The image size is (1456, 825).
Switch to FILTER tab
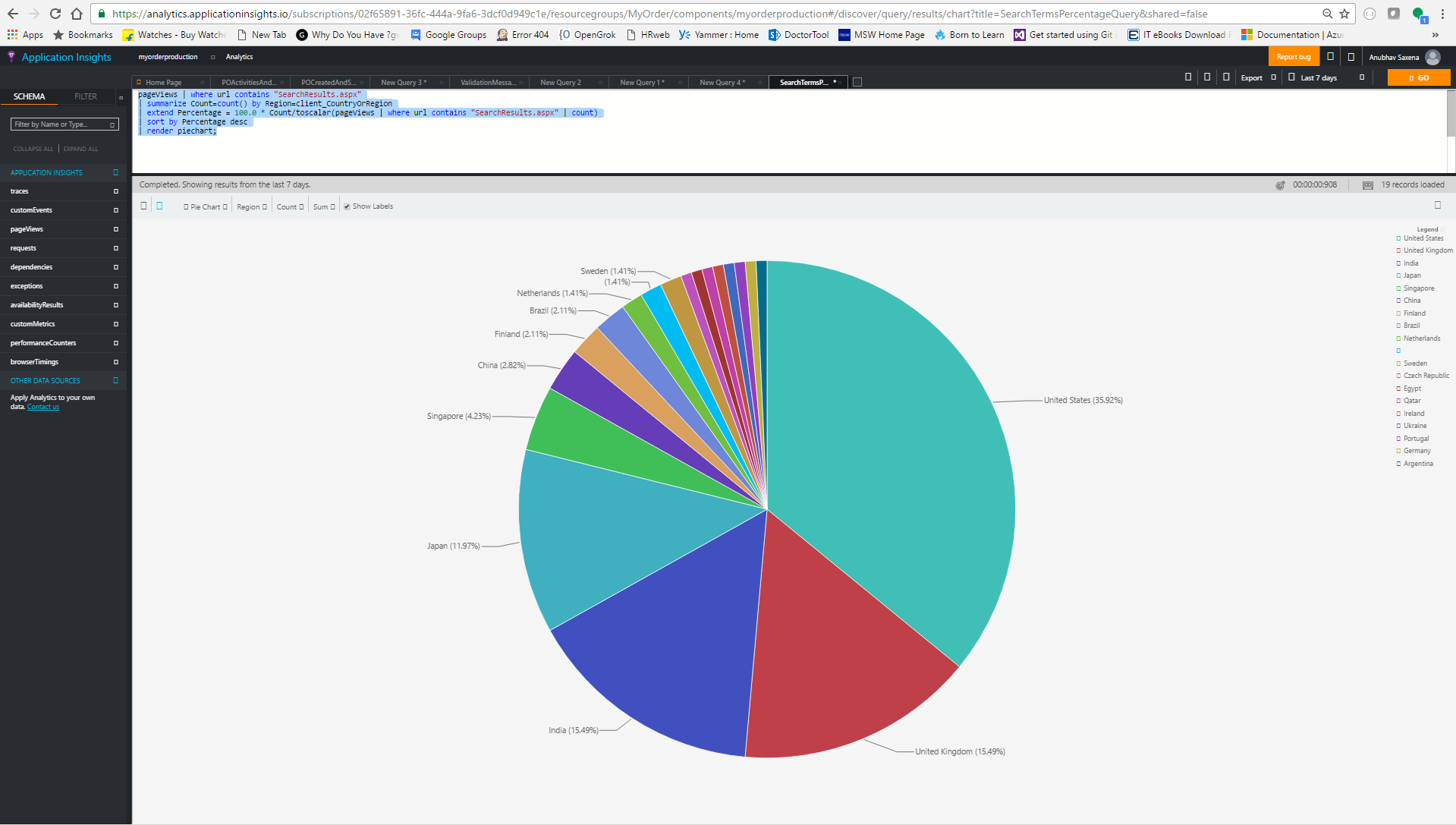tap(86, 97)
